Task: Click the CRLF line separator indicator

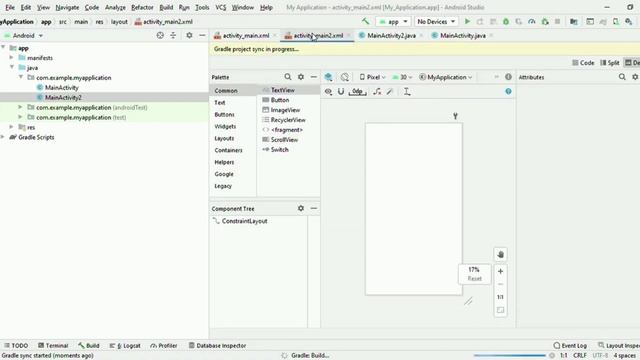Action: pos(580,356)
